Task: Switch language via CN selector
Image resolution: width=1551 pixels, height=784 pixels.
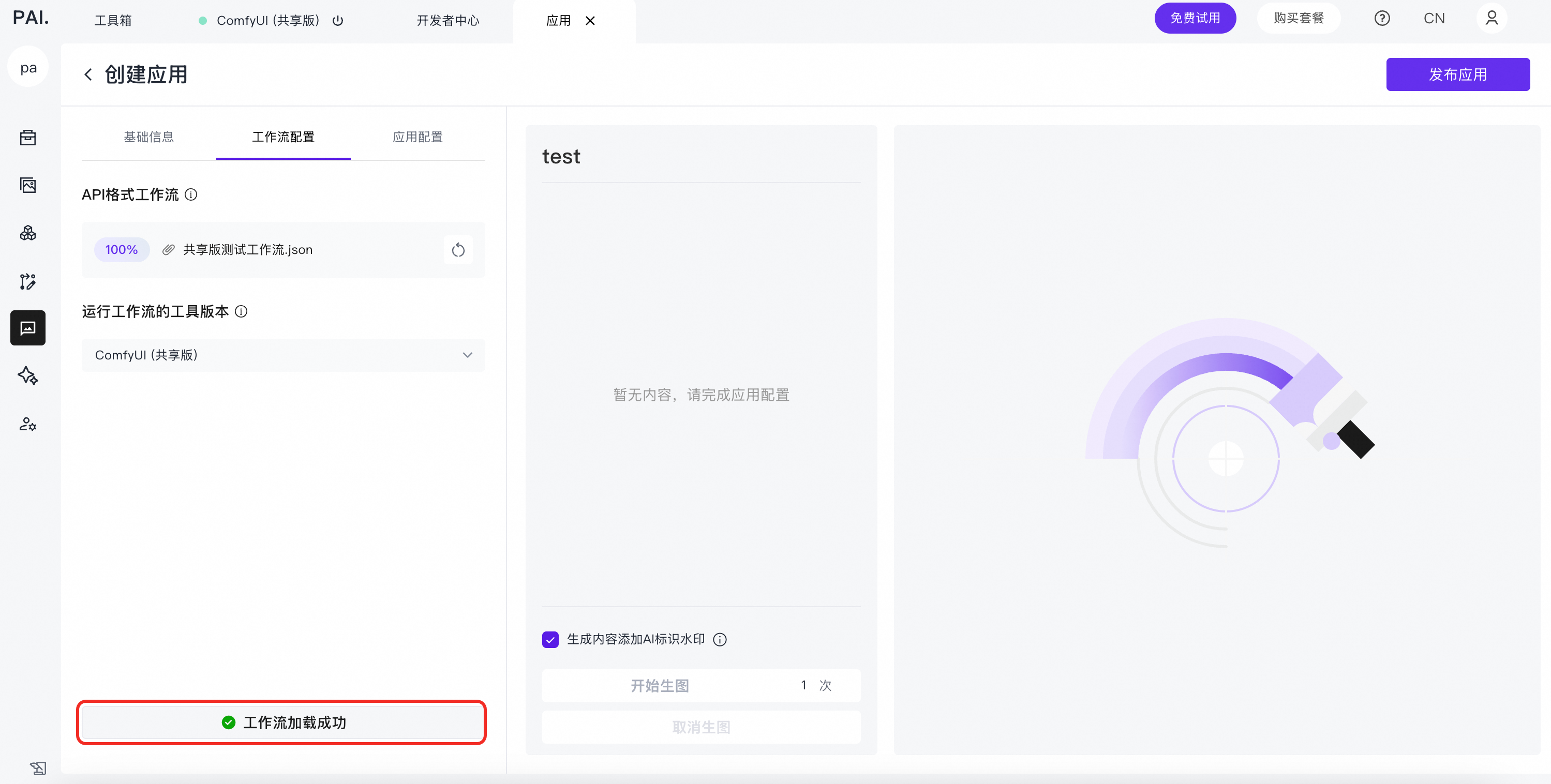Action: click(1434, 19)
